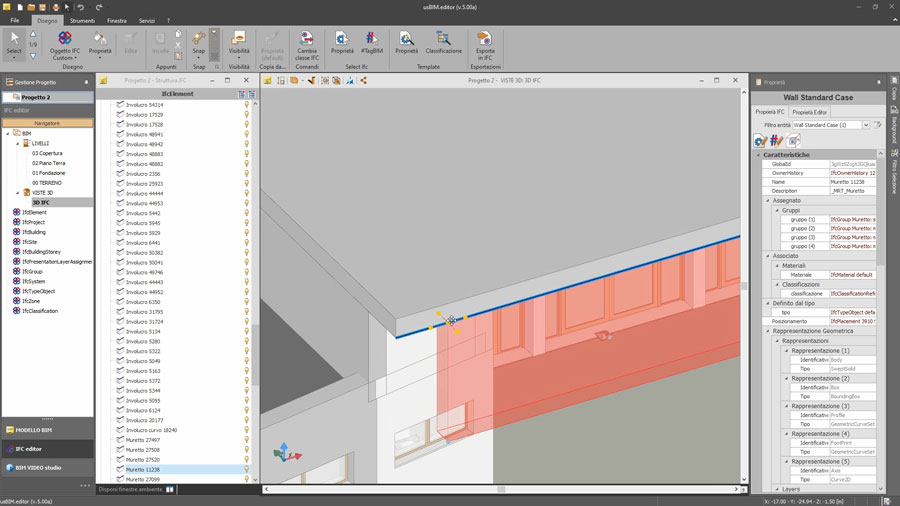Edit the Name field value Muretto 11238
Screen dimensions: 900x506
point(852,182)
